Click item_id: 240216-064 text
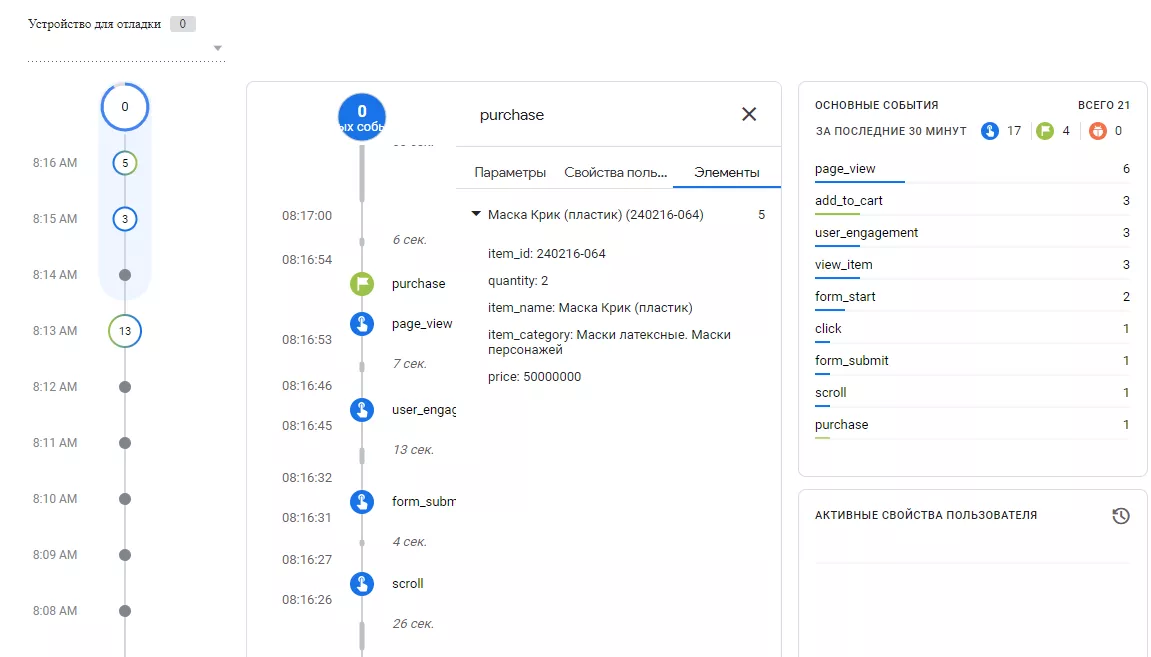This screenshot has width=1151, height=657. [547, 254]
